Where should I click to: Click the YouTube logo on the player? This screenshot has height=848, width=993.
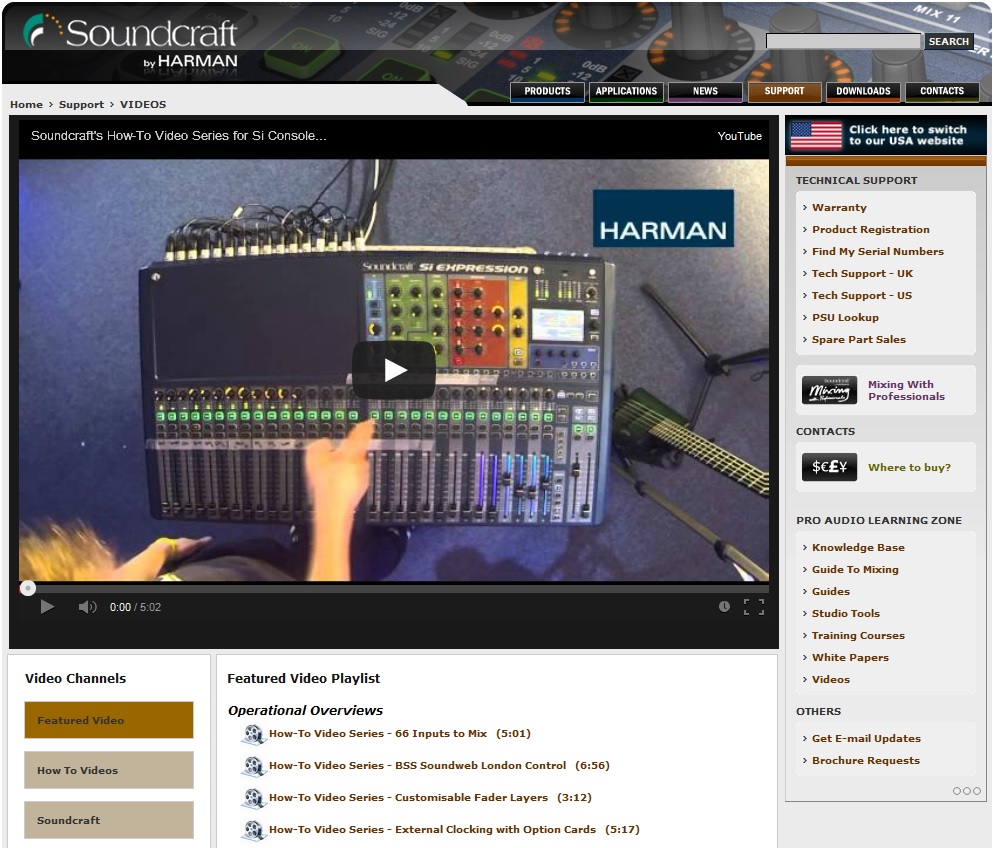[x=739, y=136]
